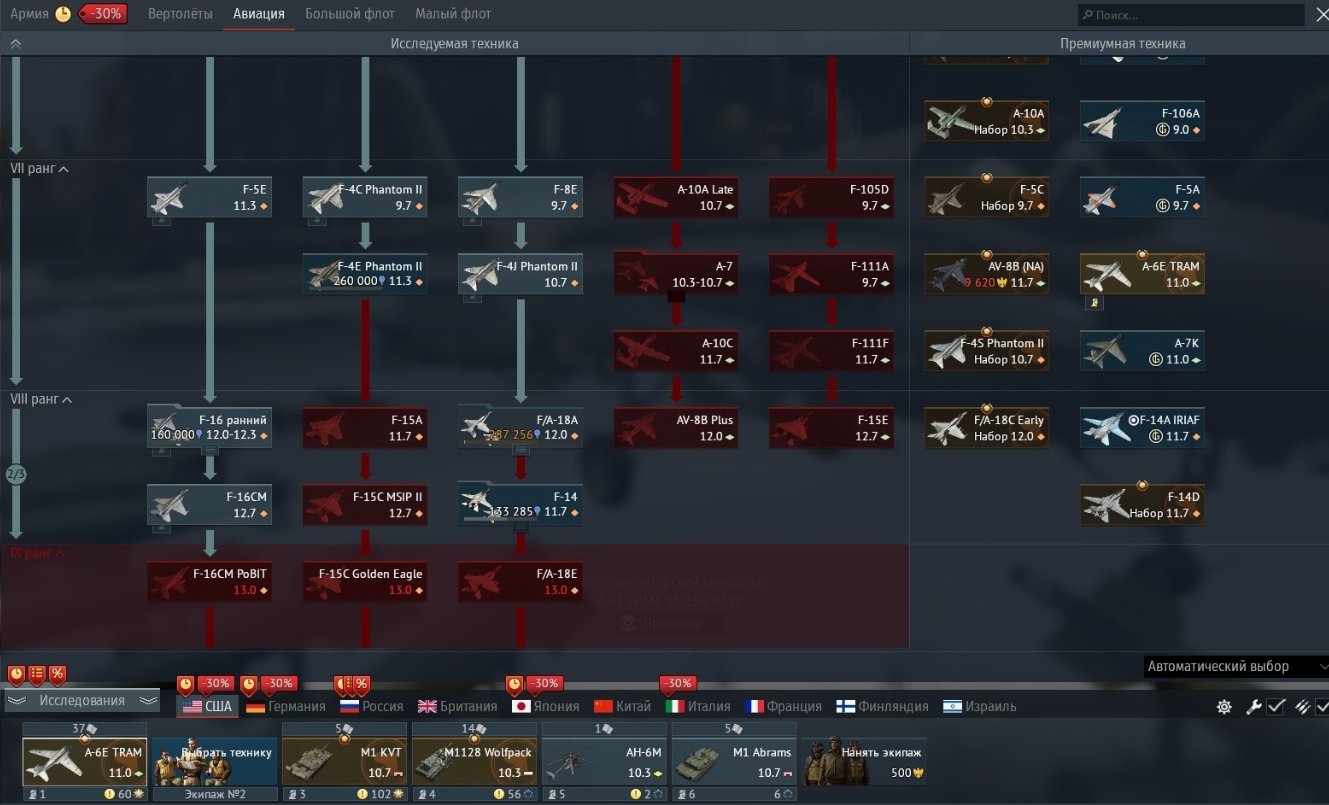The height and width of the screenshot is (805, 1329).
Task: Choose the Израиль nation flag
Action: coord(979,706)
